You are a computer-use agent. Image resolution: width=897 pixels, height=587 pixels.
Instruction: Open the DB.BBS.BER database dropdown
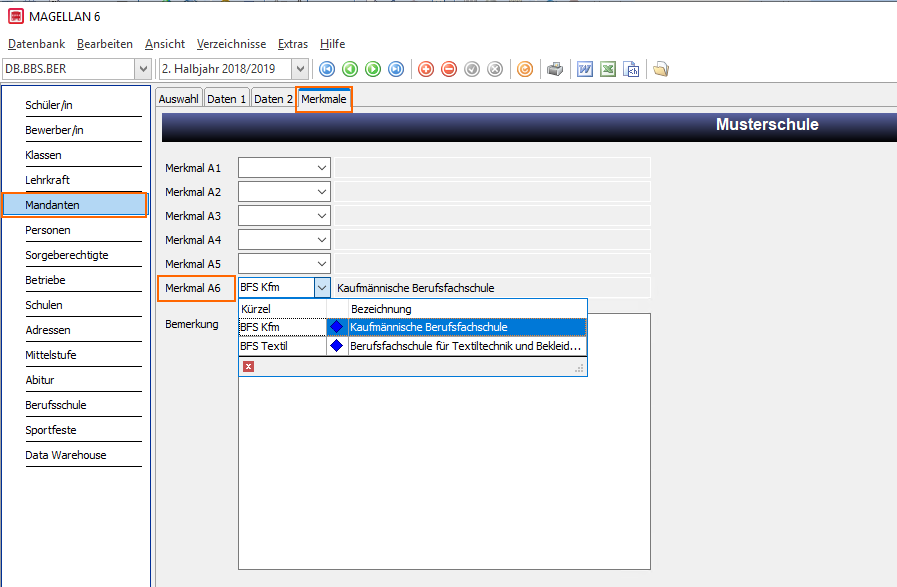[143, 69]
